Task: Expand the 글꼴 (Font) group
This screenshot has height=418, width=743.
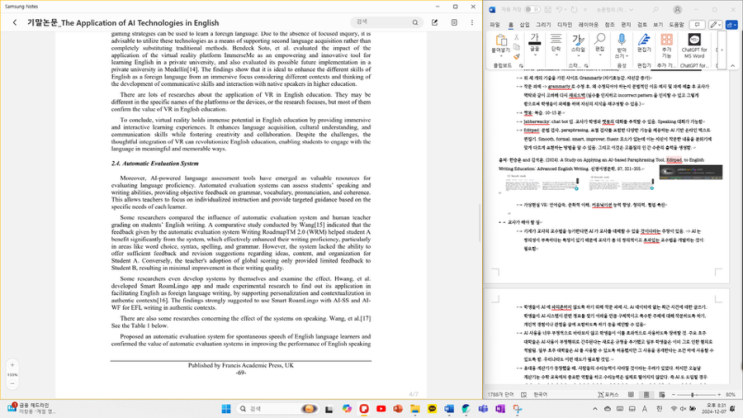Action: 535,45
